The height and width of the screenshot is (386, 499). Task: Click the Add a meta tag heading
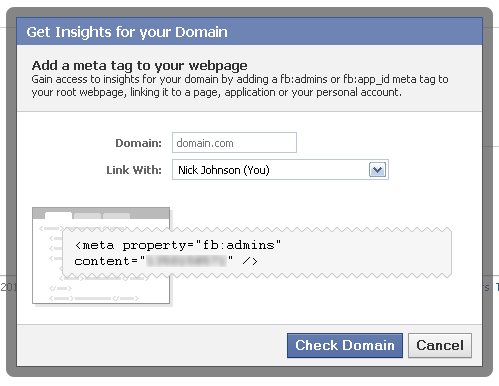[139, 65]
